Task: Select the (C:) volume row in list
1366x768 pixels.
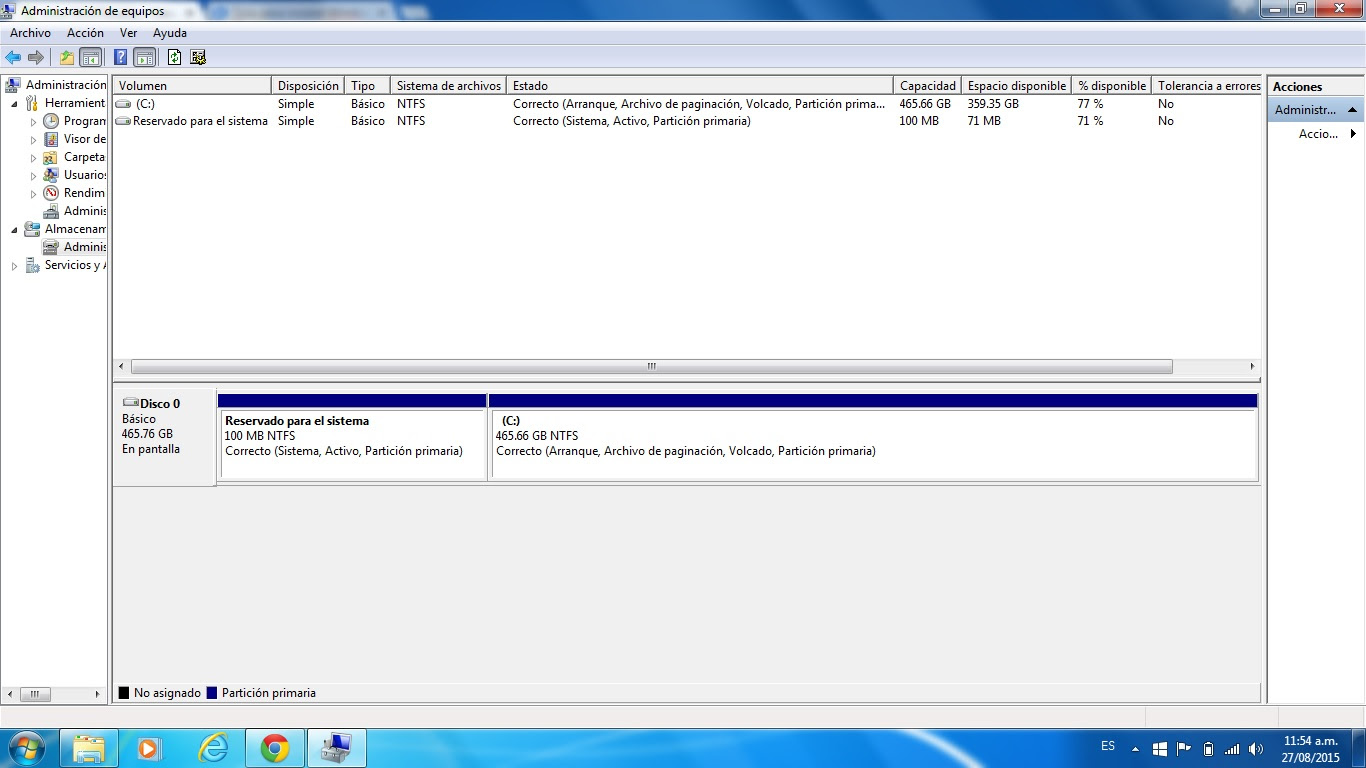Action: coord(687,104)
